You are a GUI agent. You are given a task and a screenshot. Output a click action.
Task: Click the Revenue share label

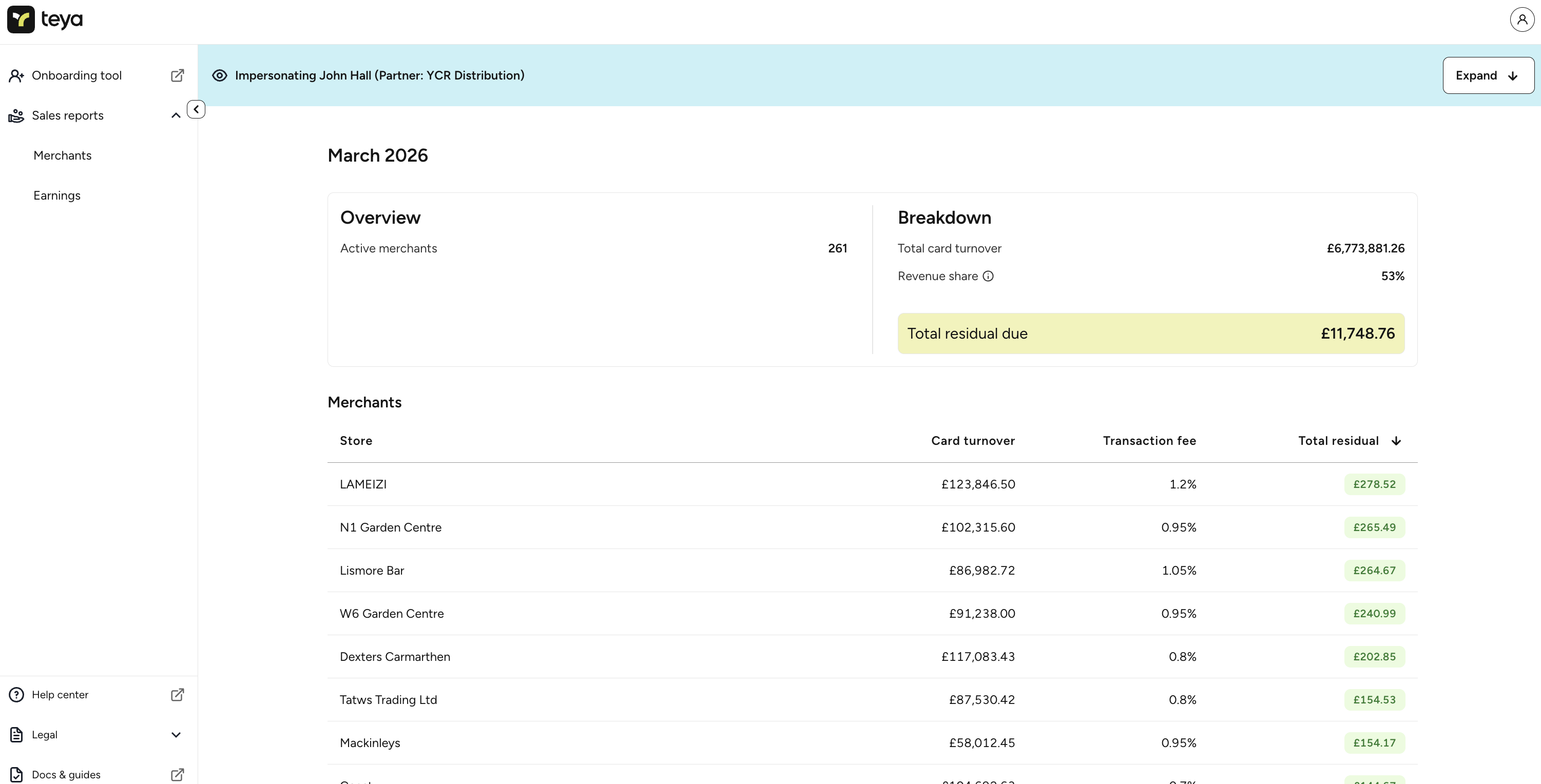[x=937, y=276]
